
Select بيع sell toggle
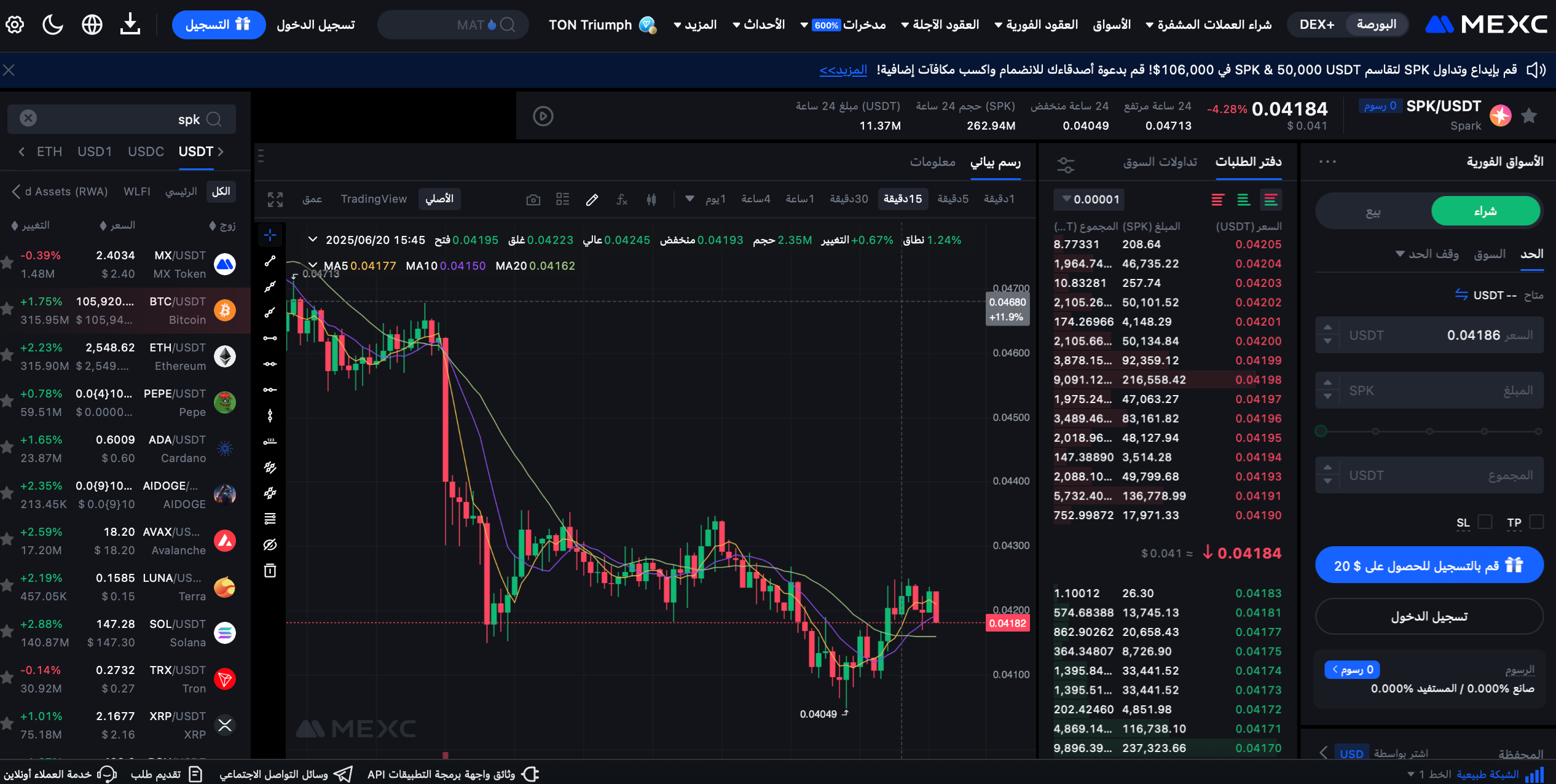(x=1373, y=212)
